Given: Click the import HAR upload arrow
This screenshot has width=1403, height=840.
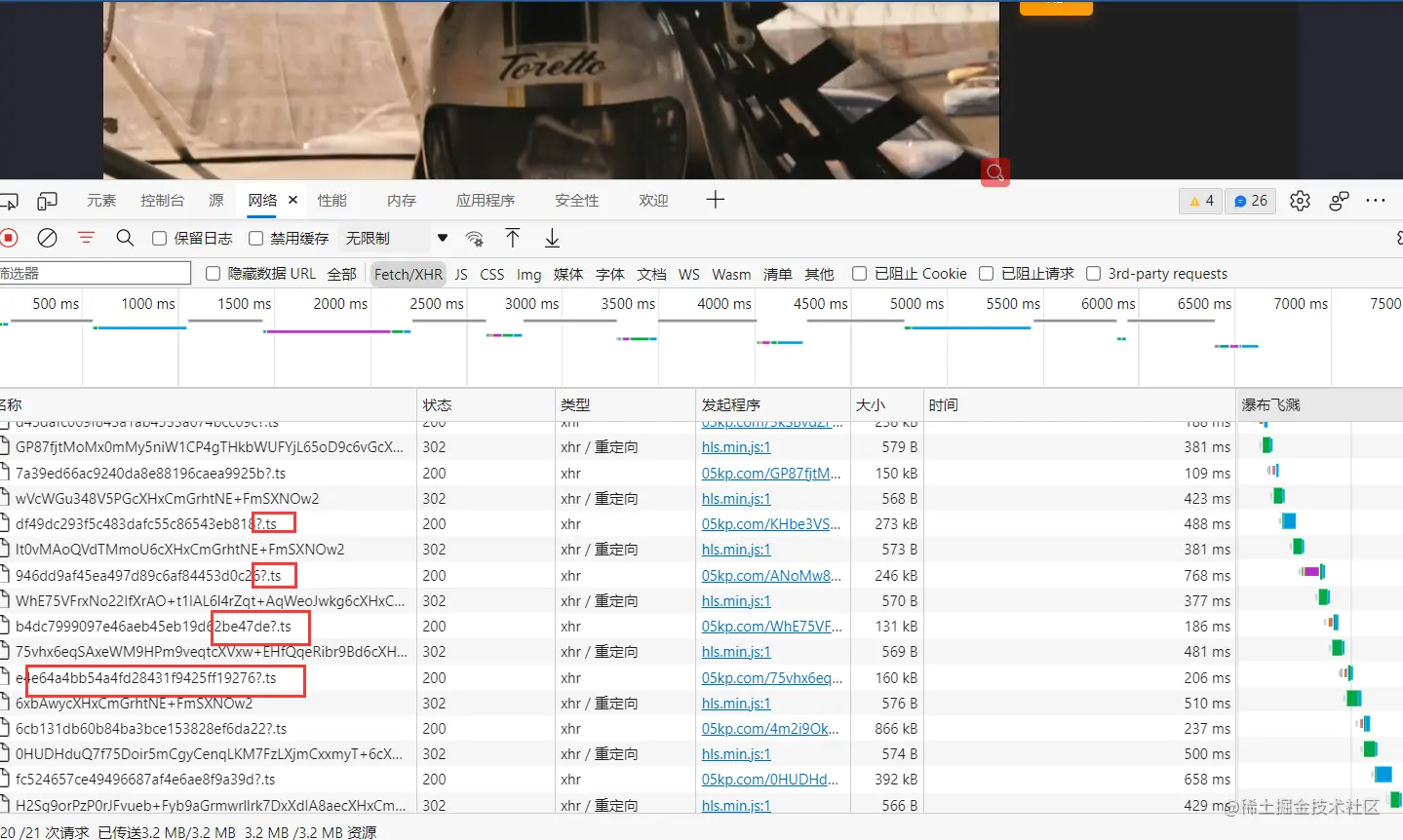Looking at the screenshot, I should 513,238.
